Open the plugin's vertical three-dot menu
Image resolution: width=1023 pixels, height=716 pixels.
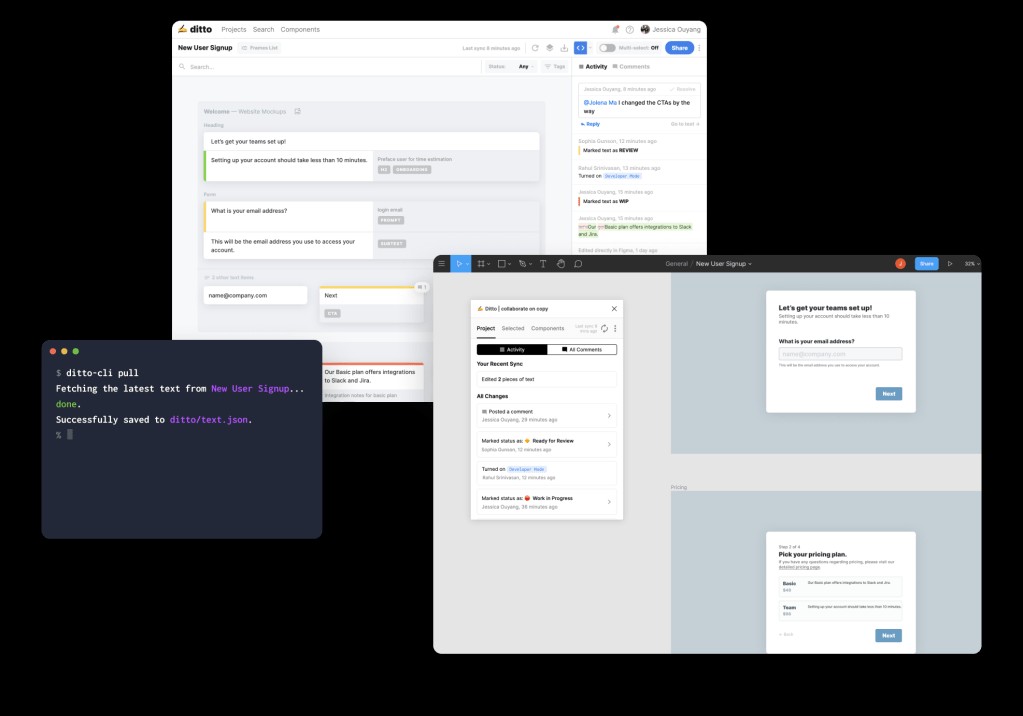coord(615,328)
